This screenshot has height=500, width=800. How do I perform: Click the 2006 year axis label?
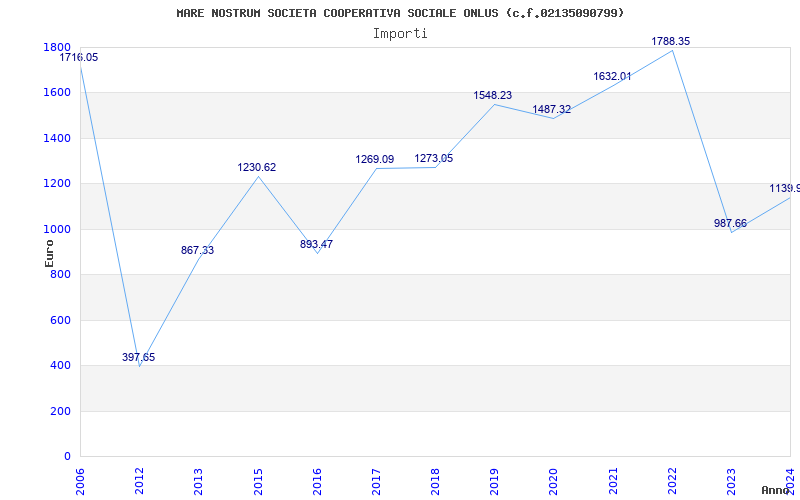[80, 481]
